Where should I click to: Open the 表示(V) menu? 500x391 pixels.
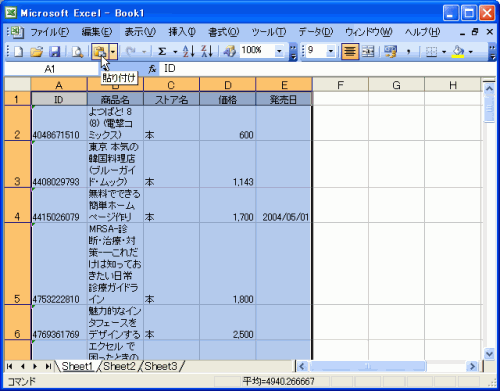(x=140, y=32)
